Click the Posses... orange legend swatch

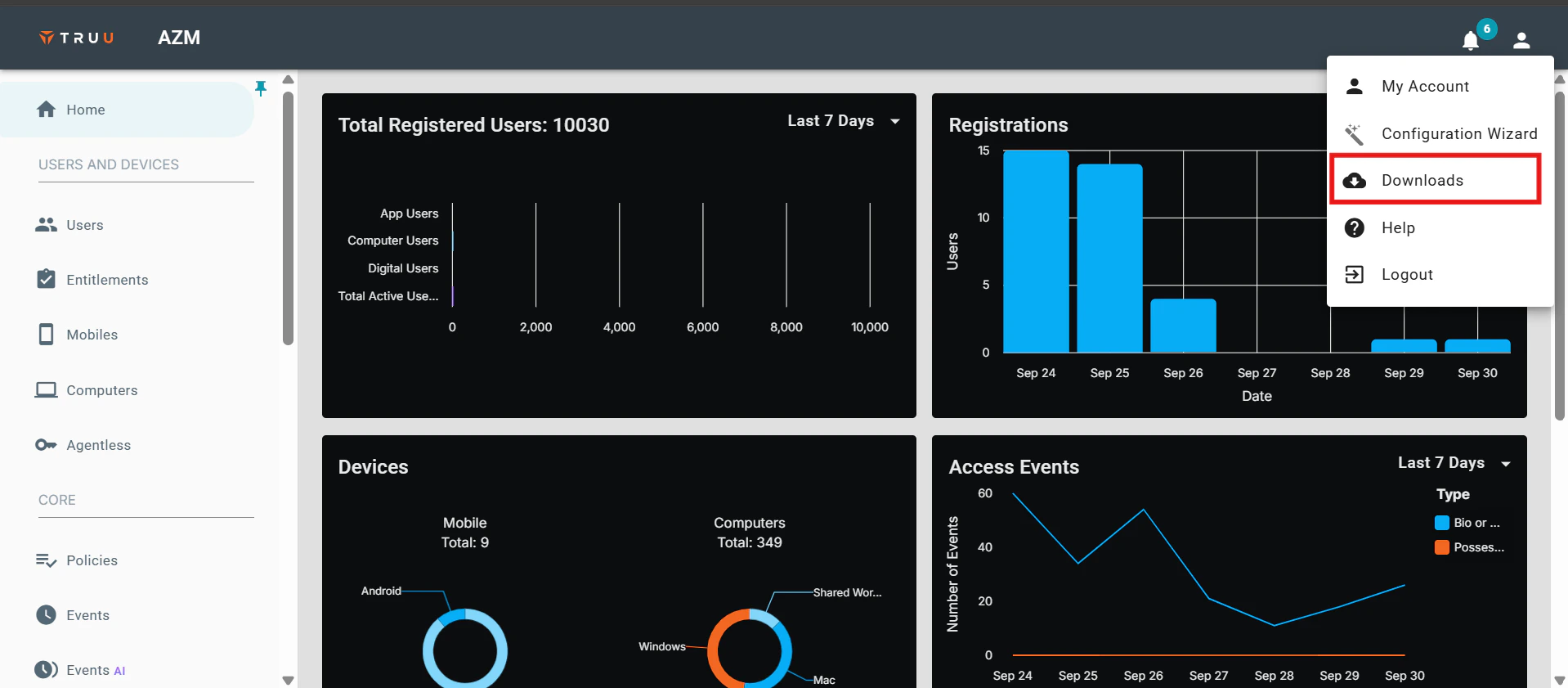point(1442,546)
